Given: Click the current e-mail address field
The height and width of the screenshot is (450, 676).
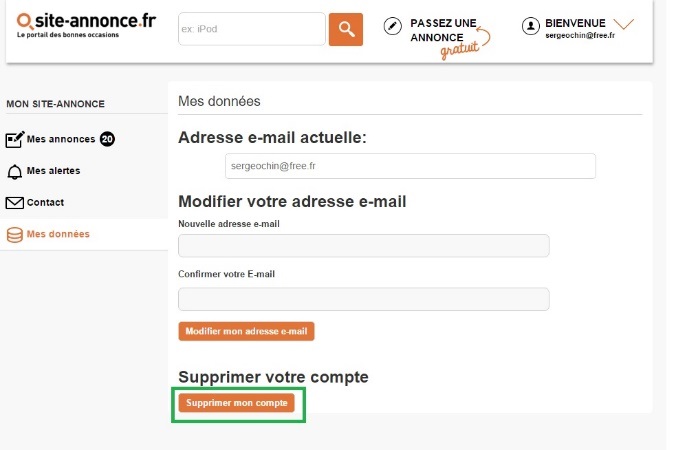Looking at the screenshot, I should pos(410,166).
